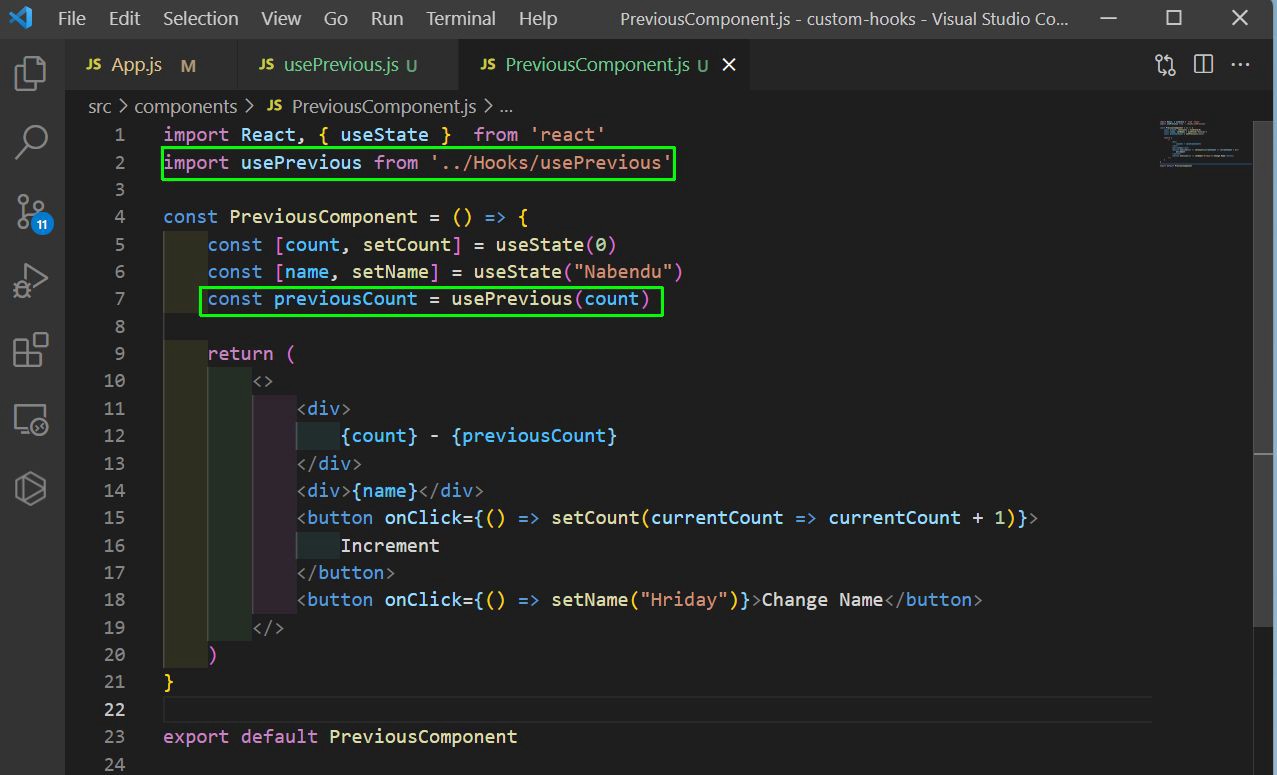The height and width of the screenshot is (775, 1277).
Task: Click the return keyword on line 9
Action: click(240, 354)
